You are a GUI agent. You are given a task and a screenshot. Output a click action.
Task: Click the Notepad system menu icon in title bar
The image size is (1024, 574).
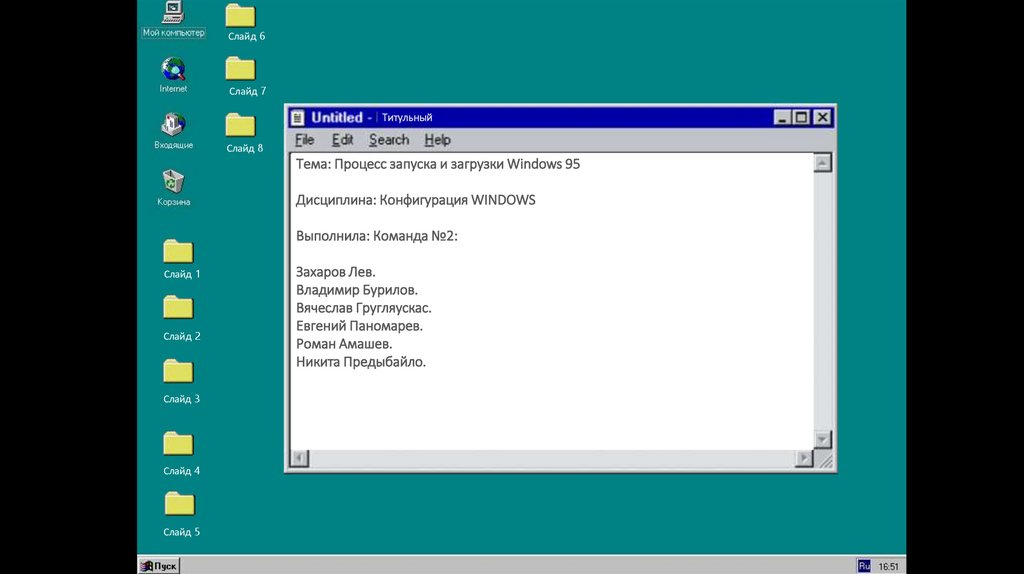point(298,118)
